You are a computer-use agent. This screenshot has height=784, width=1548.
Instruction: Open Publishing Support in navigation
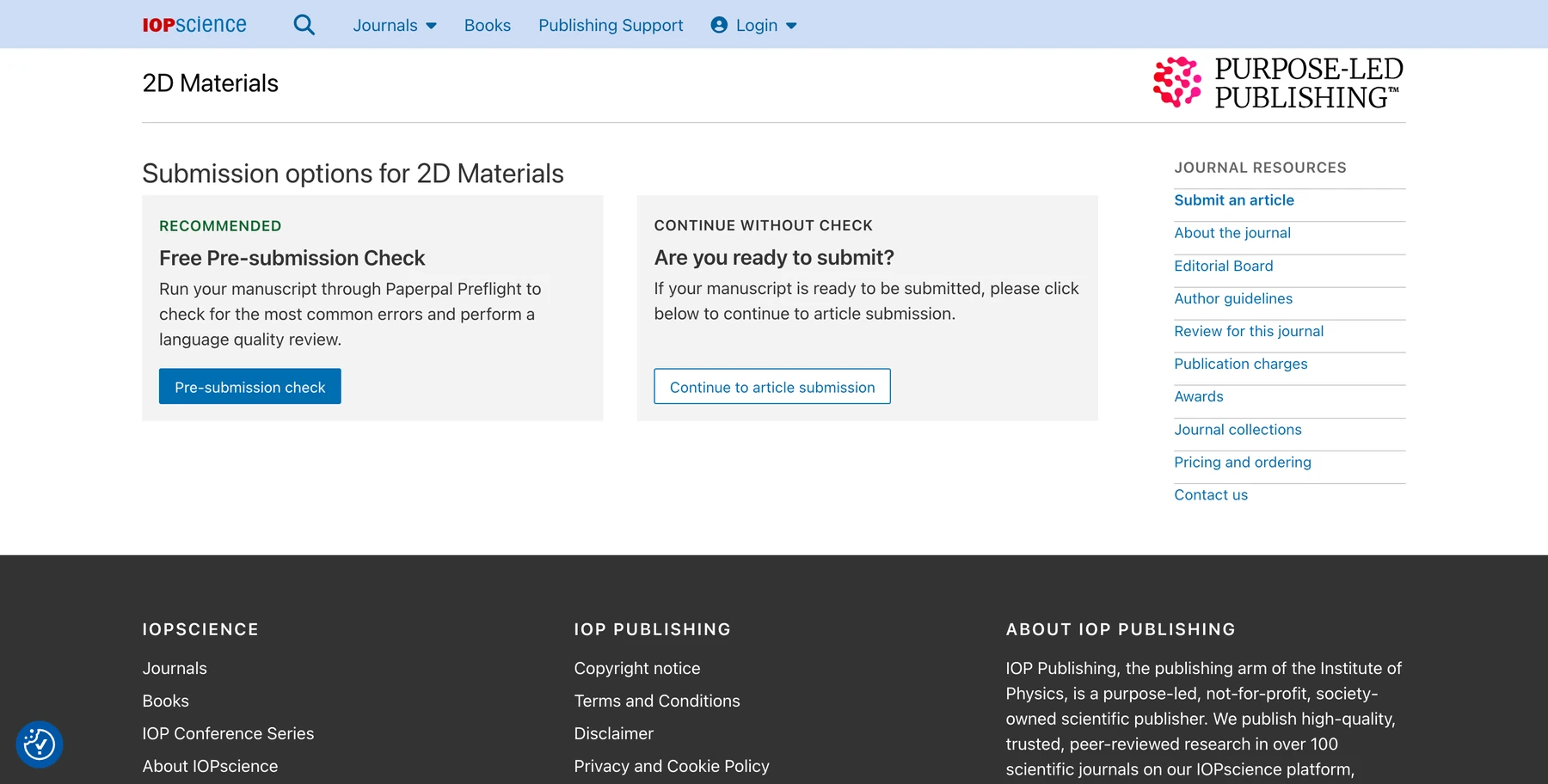pyautogui.click(x=611, y=25)
